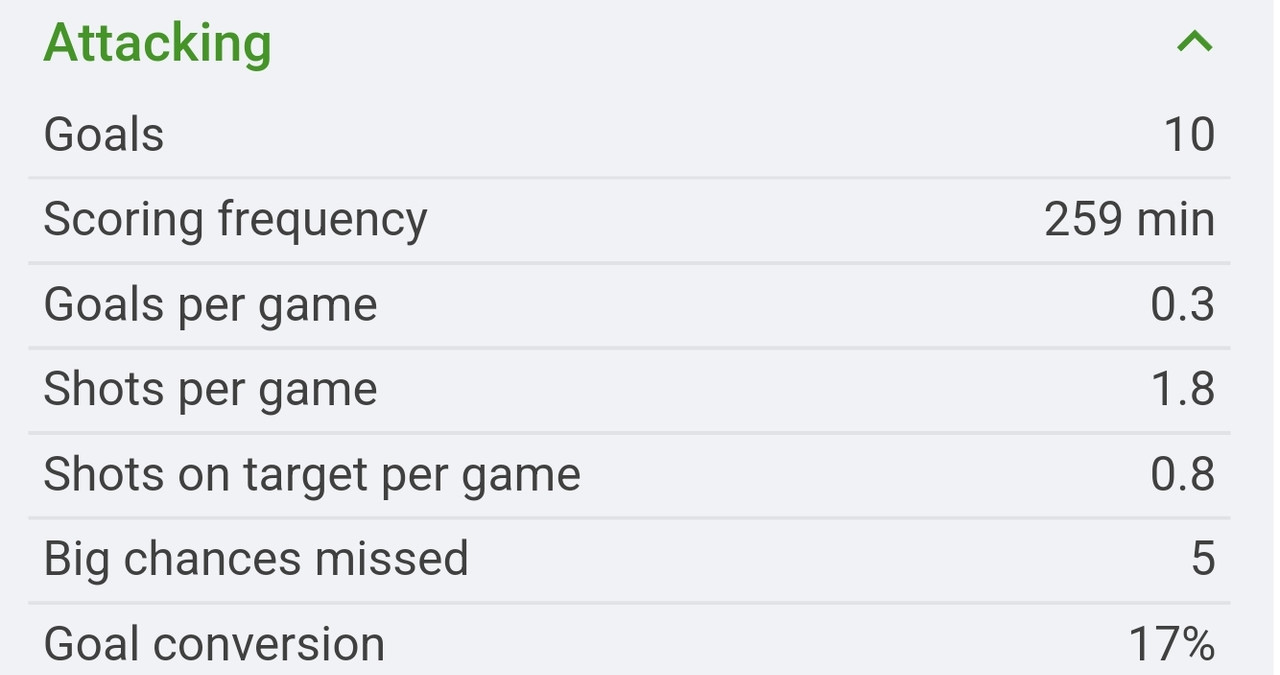Click the divider line above Shots per game
1280x675 pixels.
click(x=629, y=347)
